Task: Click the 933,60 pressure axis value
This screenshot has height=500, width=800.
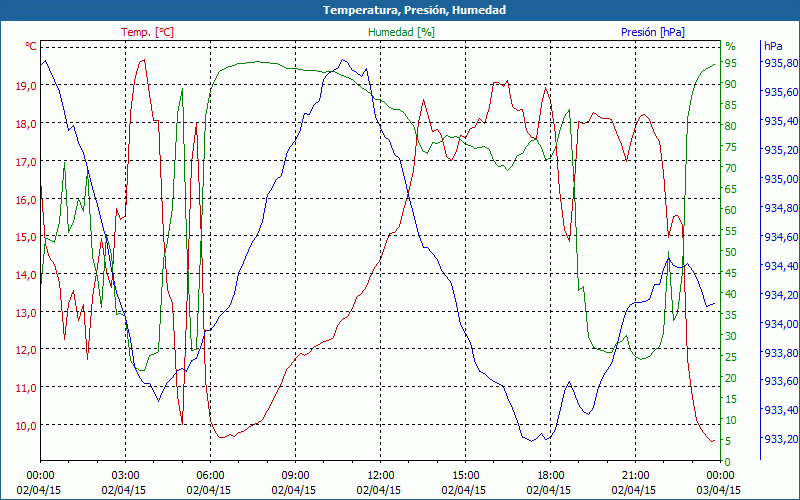Action: click(x=780, y=381)
